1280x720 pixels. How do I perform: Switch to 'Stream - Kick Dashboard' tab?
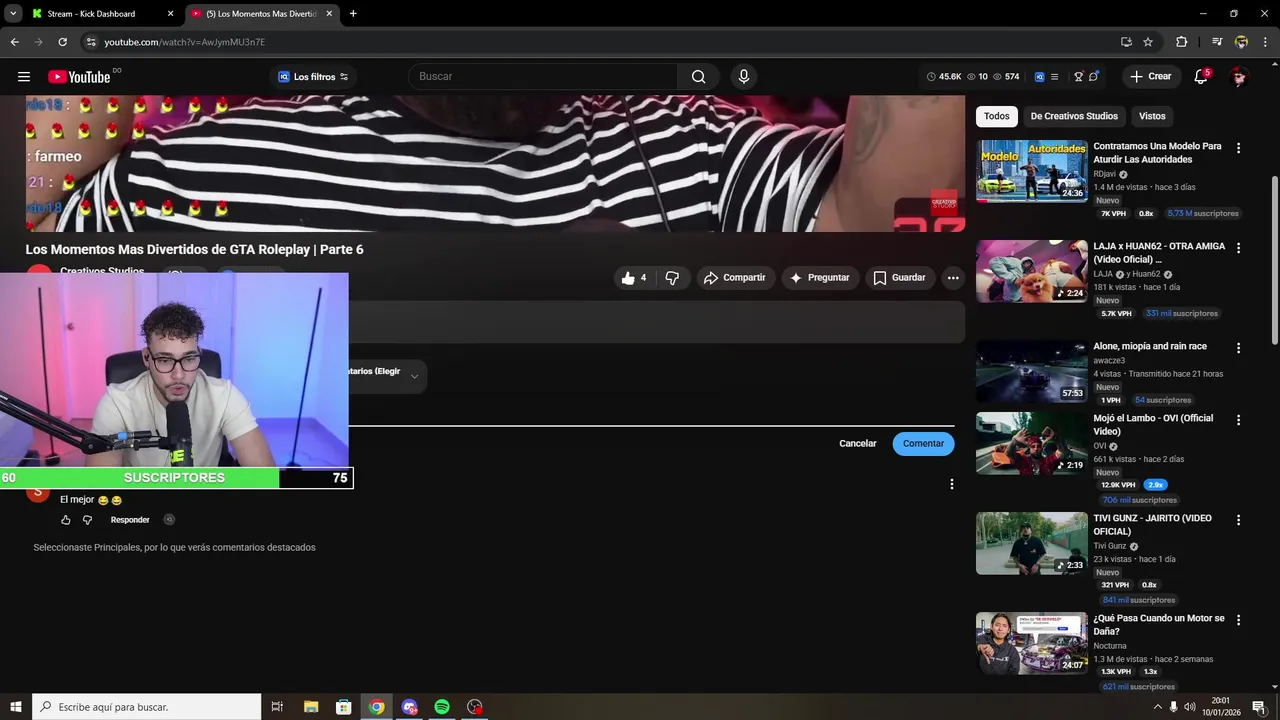(x=101, y=14)
